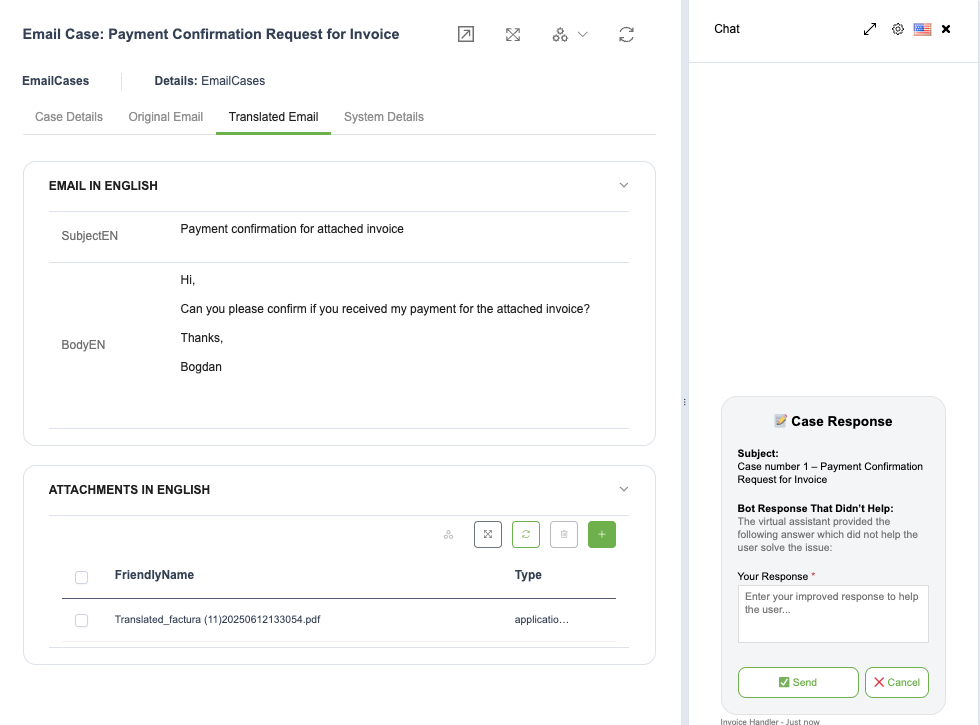
Task: Open the header actions circles icon
Action: [x=560, y=34]
